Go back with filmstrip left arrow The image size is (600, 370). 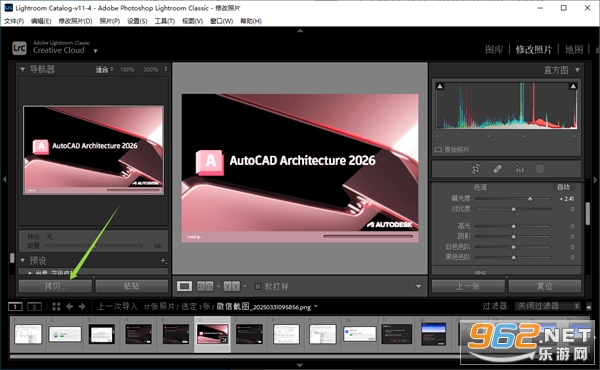[70, 306]
